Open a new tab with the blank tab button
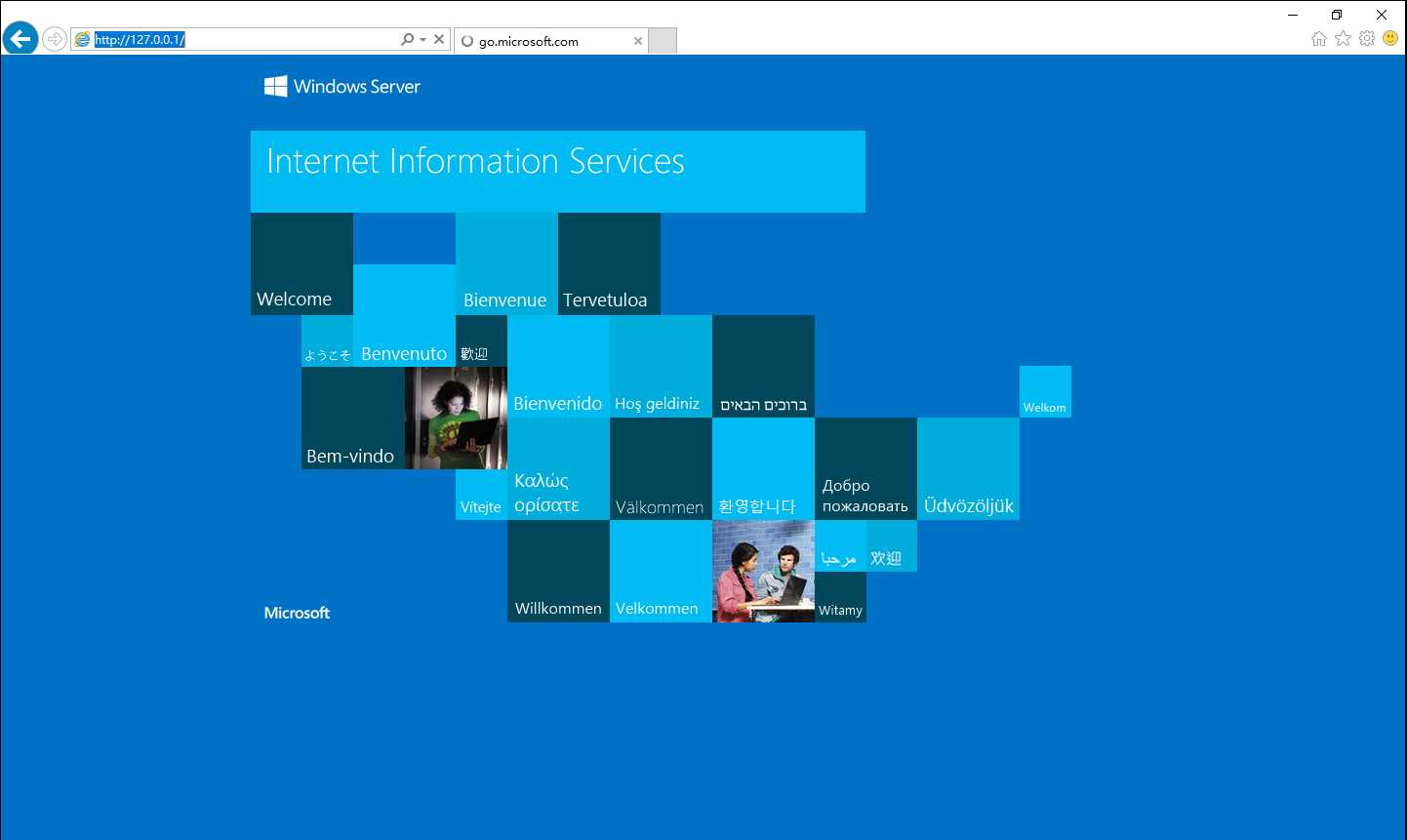This screenshot has height=840, width=1407. click(663, 41)
